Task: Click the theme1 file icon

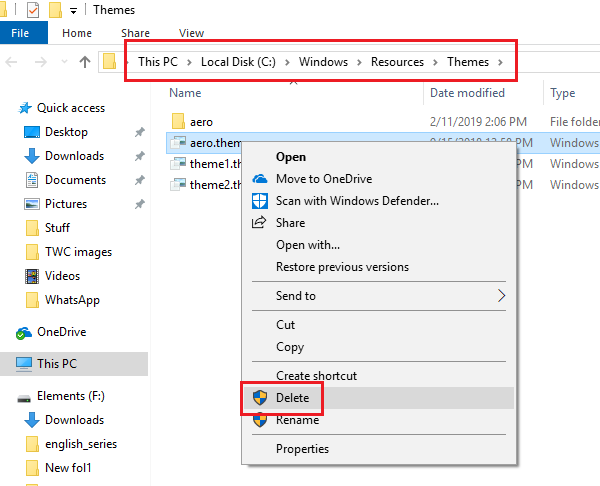Action: pos(178,164)
